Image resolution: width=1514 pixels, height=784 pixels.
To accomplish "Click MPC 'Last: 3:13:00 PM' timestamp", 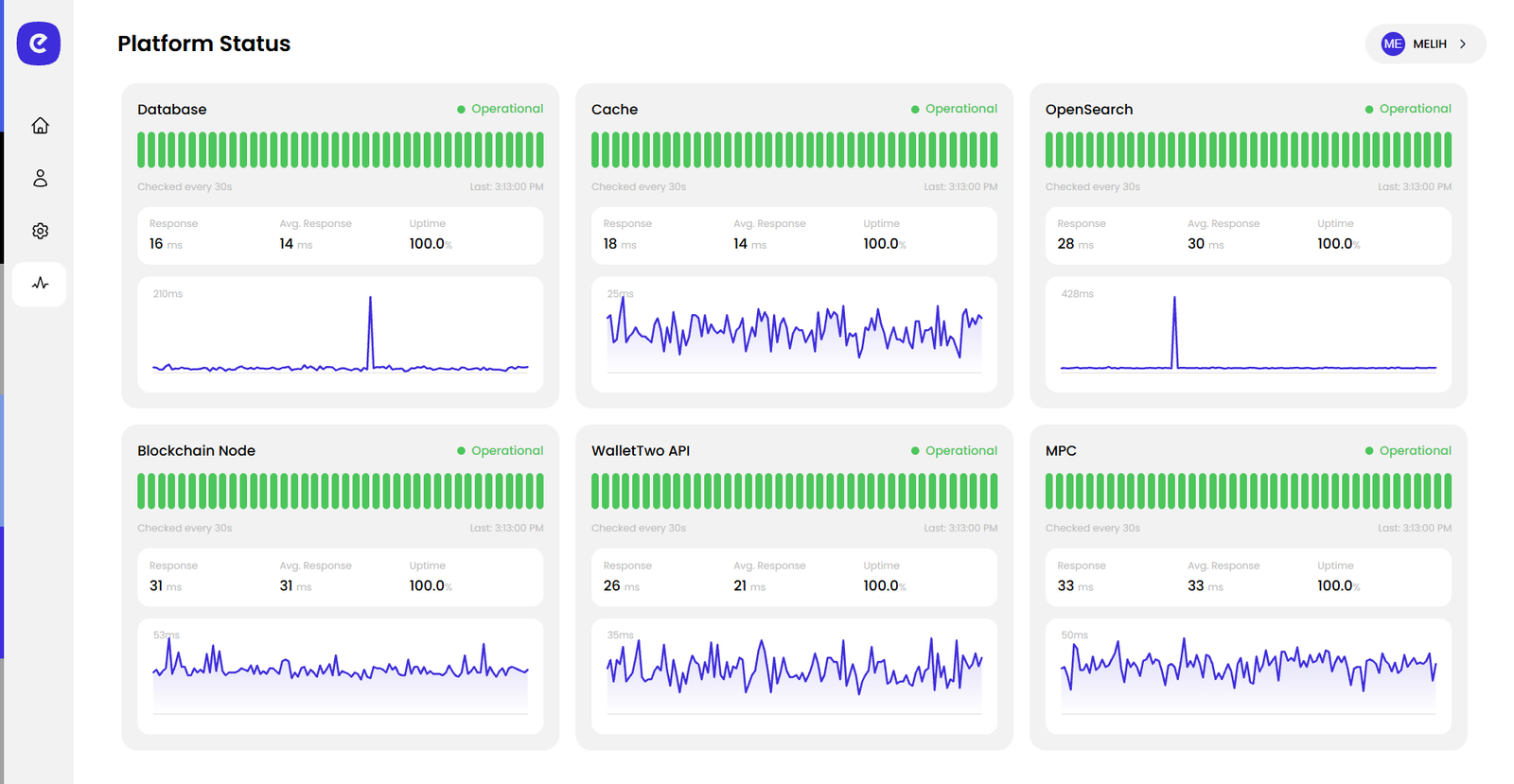I will coord(1415,529).
